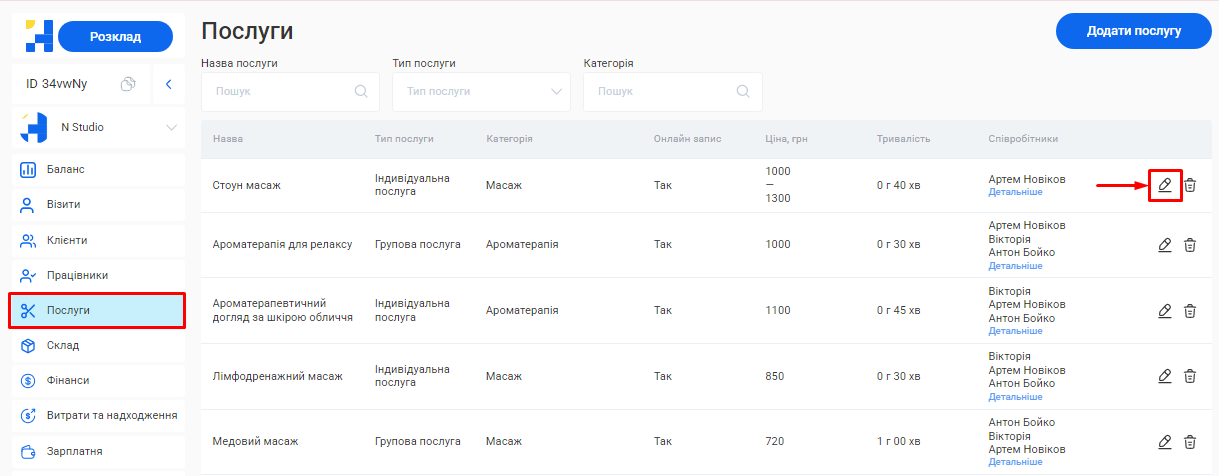Image resolution: width=1219 pixels, height=476 pixels.
Task: Delete Ароматерапевтичний догляд за шкірою обличчя
Action: pyautogui.click(x=1190, y=311)
